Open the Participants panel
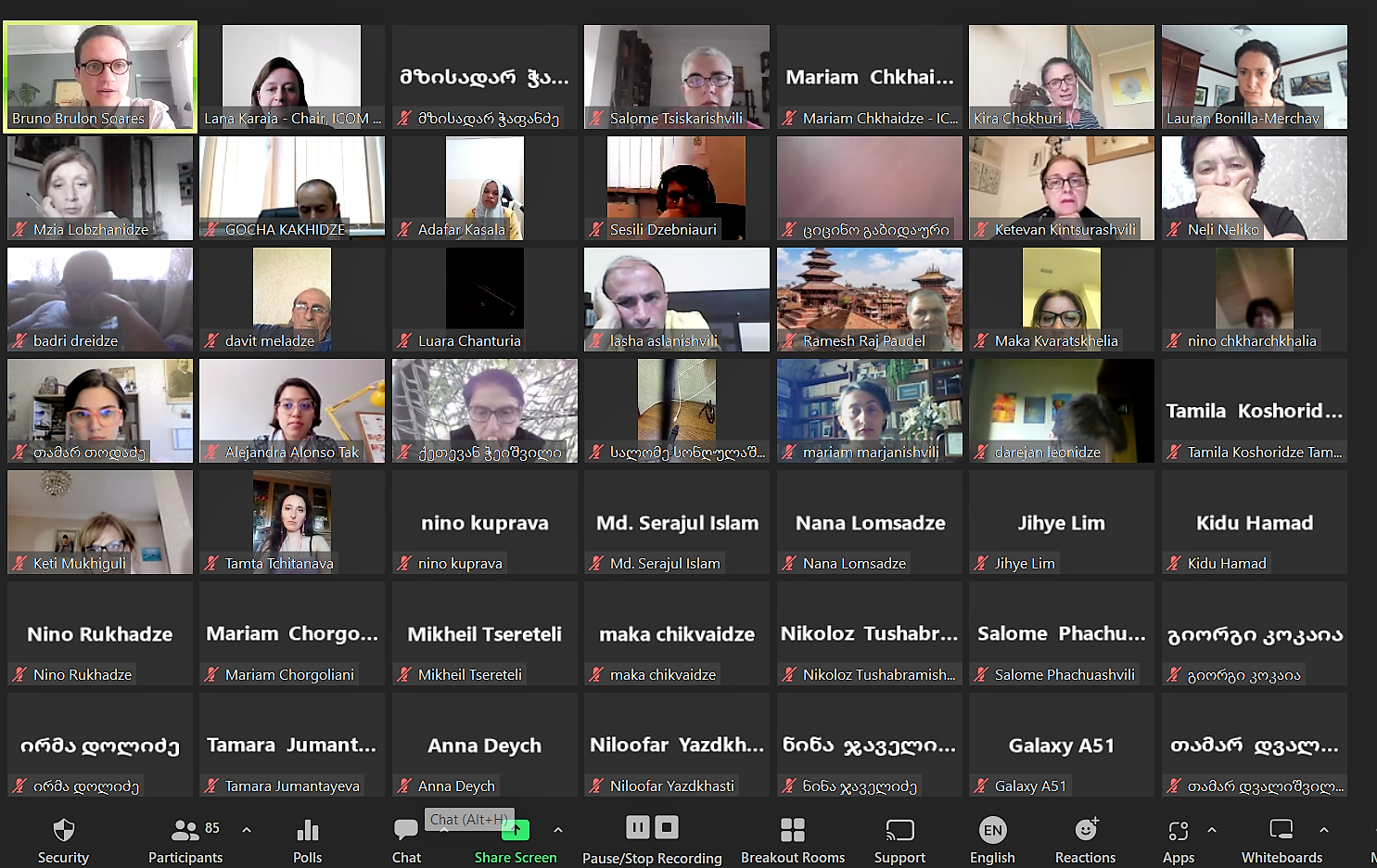This screenshot has height=868, width=1377. 185,830
